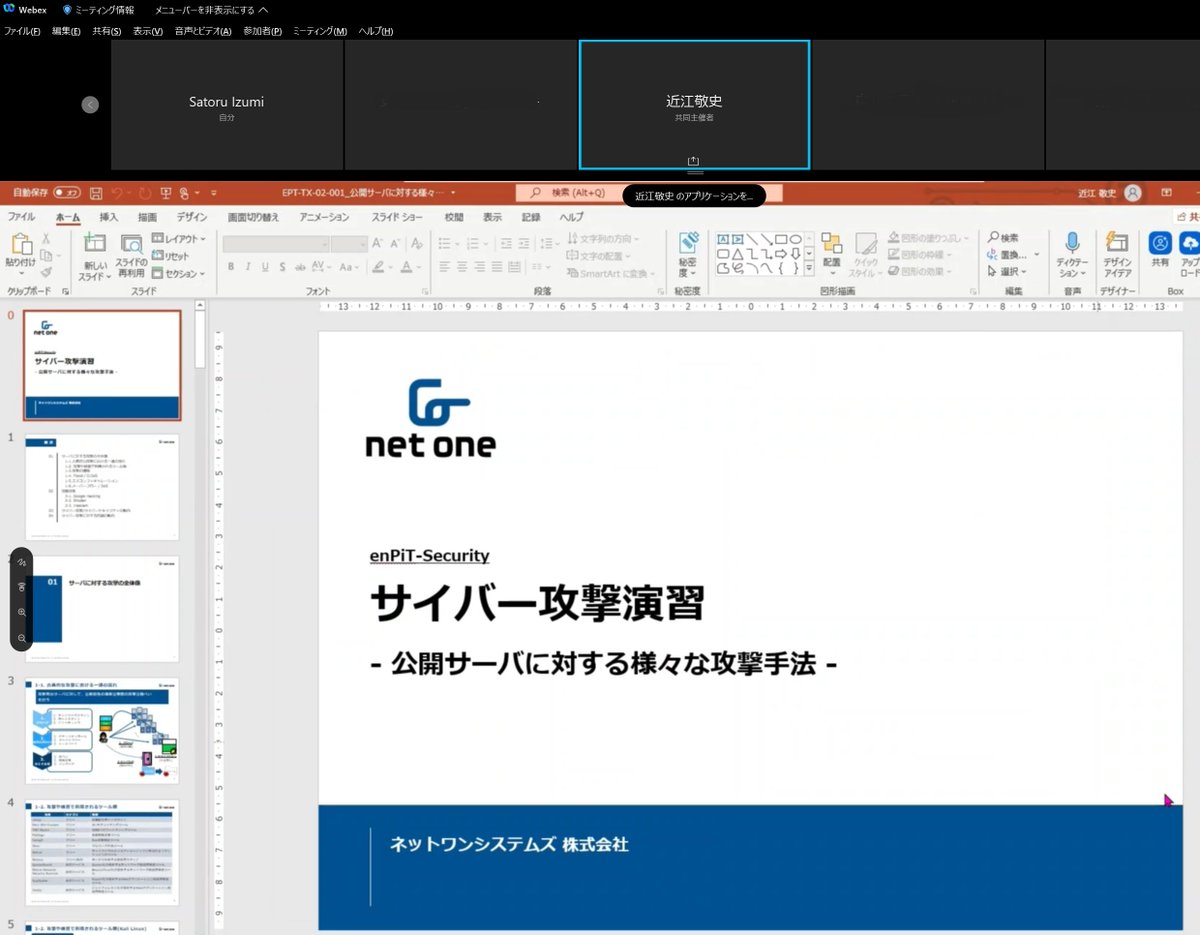
Task: Select slide 3 thumbnail in slide panel
Action: click(x=101, y=731)
